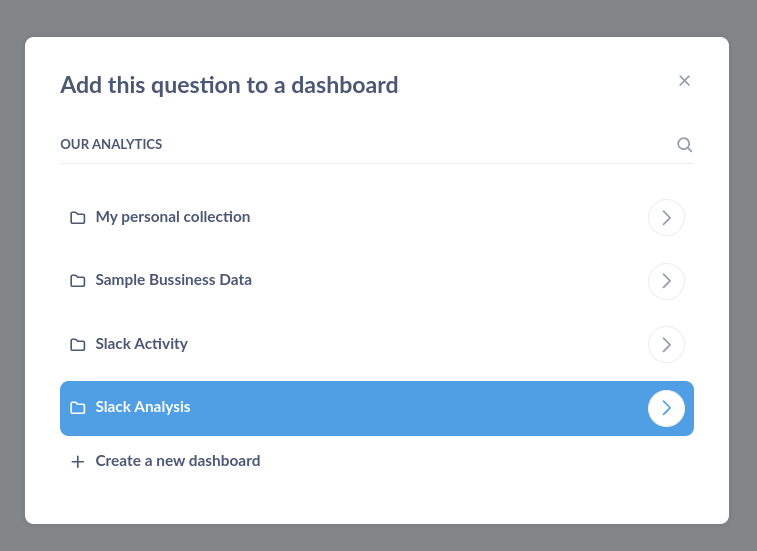Image resolution: width=757 pixels, height=551 pixels.
Task: Click Create a new dashboard
Action: [x=178, y=461]
